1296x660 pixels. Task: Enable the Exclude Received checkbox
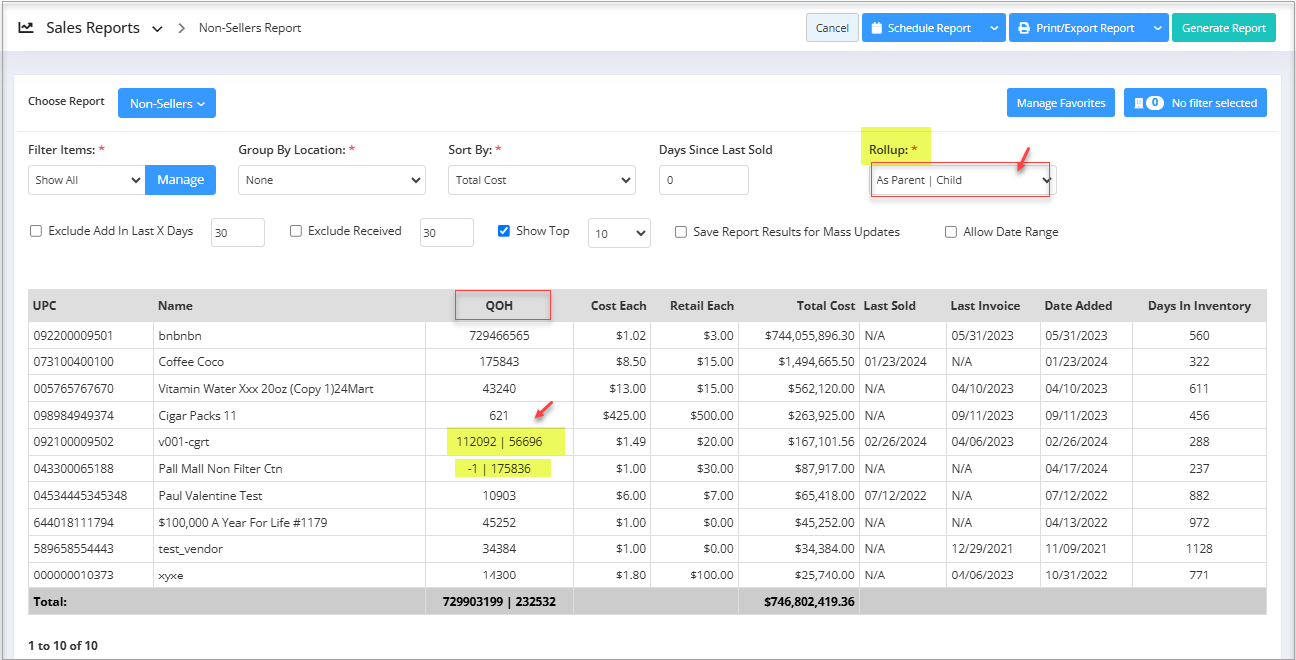(296, 231)
